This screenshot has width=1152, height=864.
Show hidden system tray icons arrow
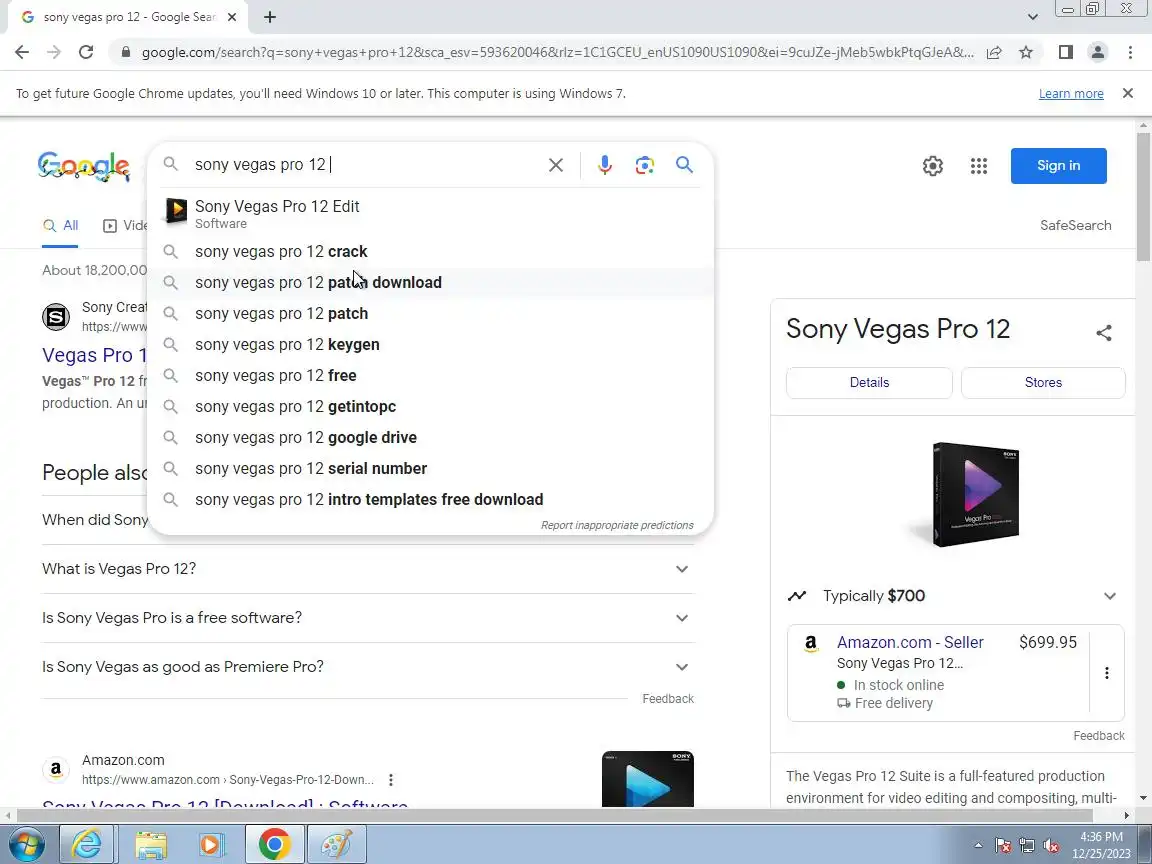[978, 846]
